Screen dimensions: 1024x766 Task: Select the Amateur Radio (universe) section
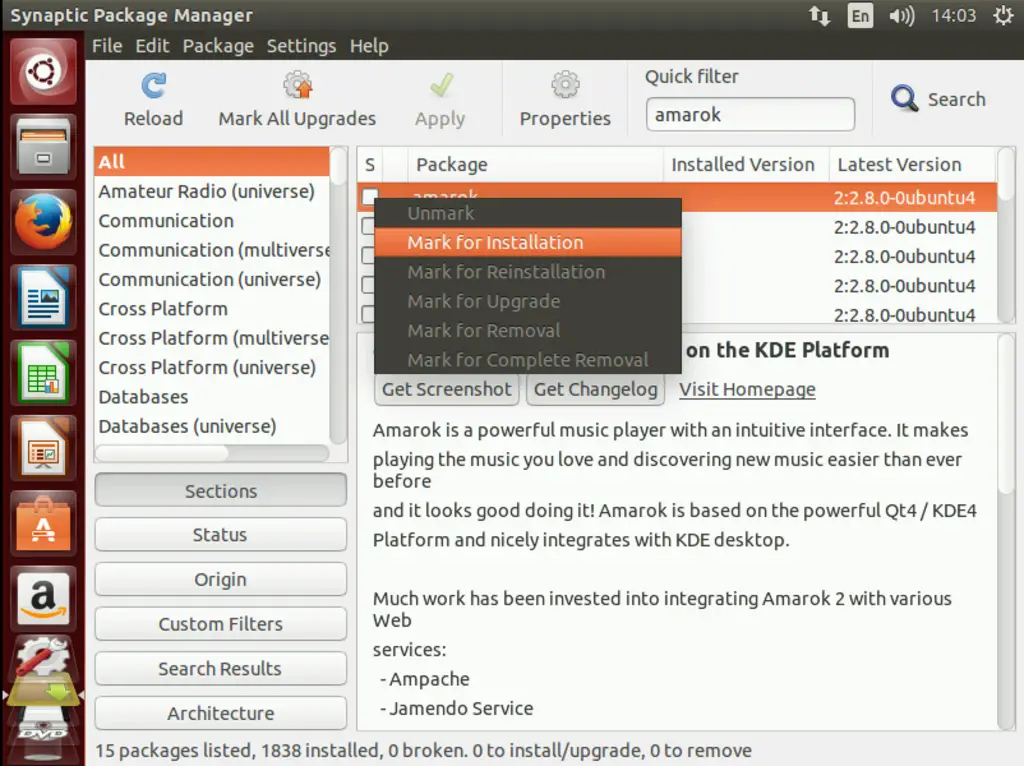[212, 191]
